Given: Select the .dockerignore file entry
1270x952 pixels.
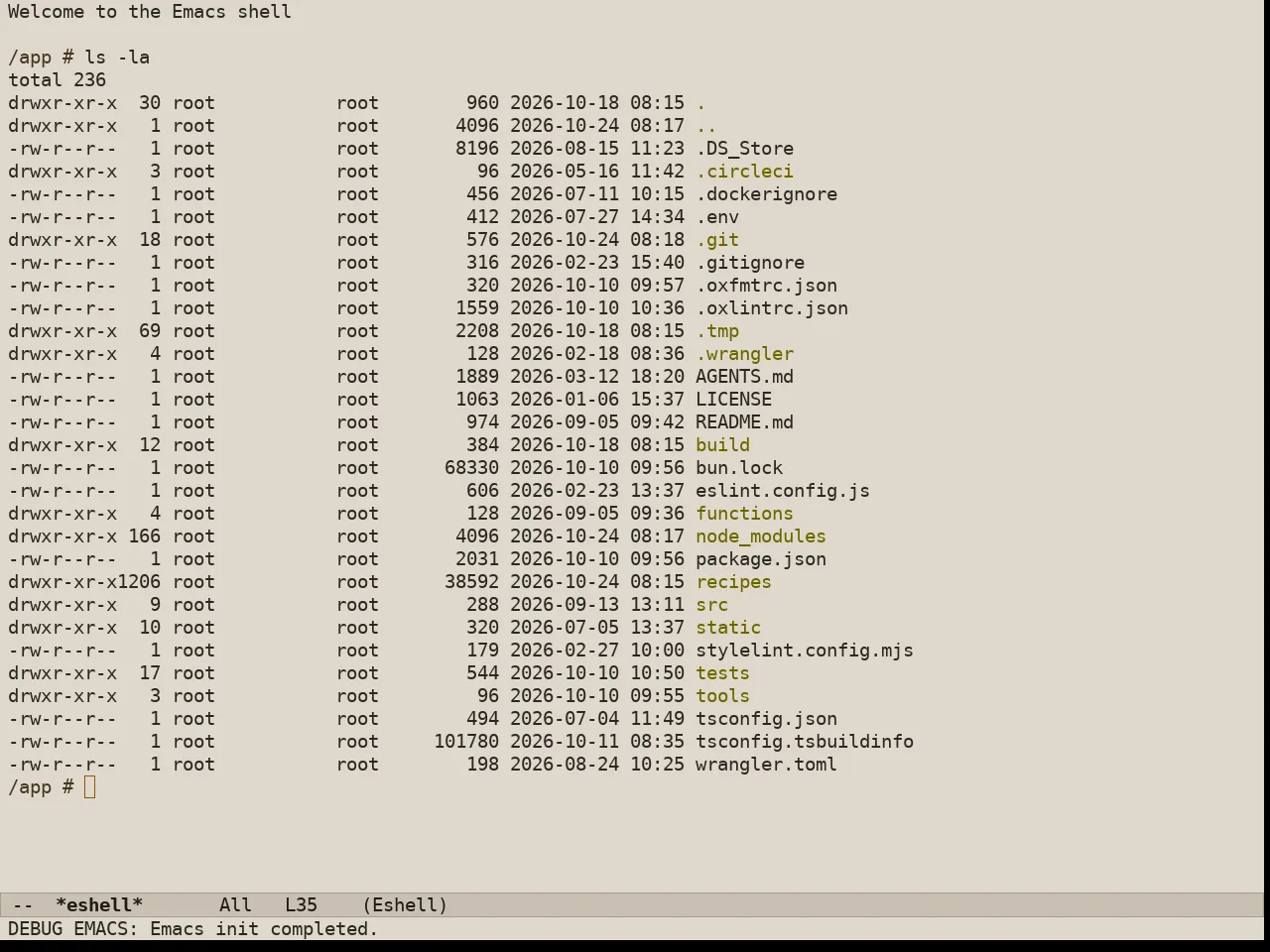Looking at the screenshot, I should pos(766,194).
